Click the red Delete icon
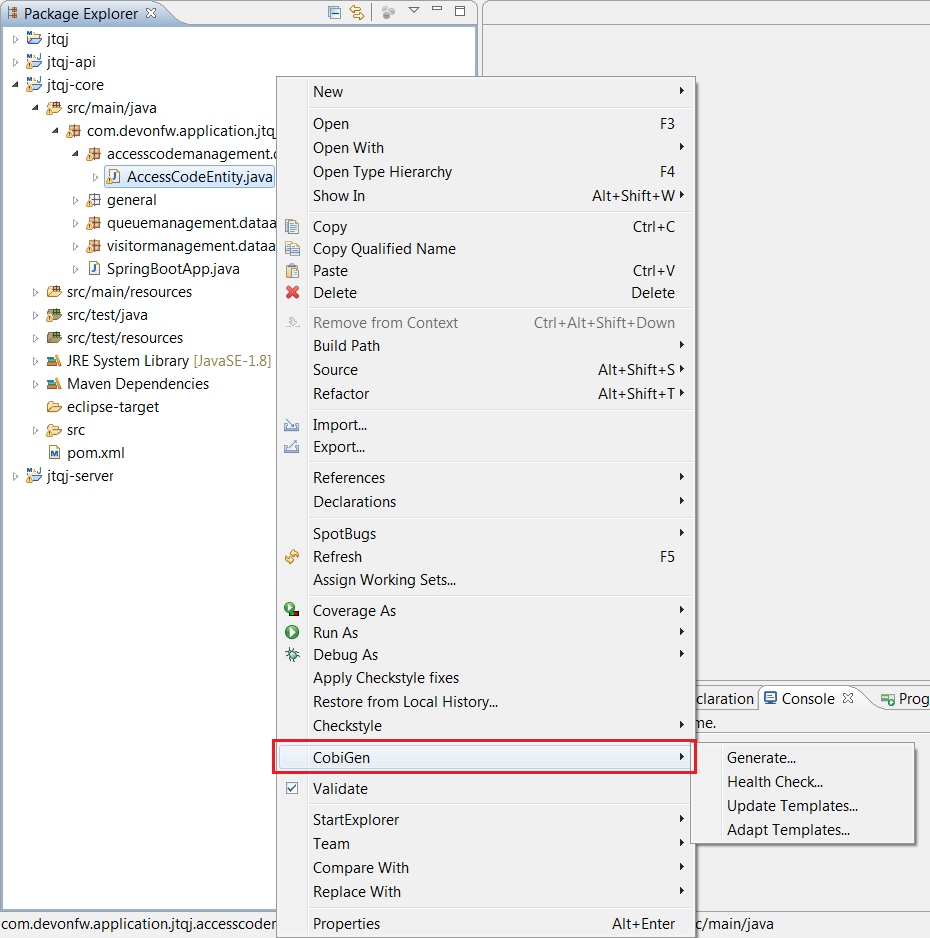930x938 pixels. [x=293, y=292]
